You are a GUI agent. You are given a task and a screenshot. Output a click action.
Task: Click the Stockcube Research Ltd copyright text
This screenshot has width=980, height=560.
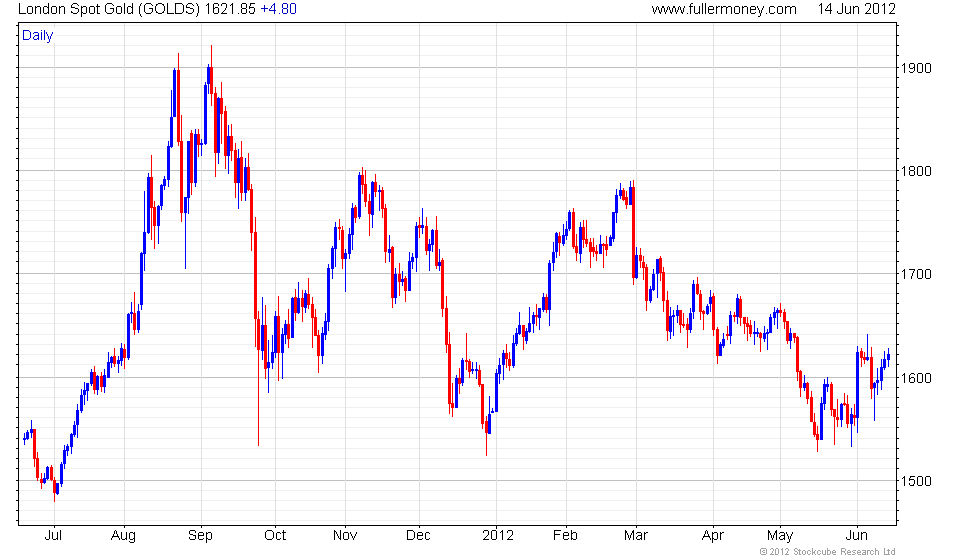827,552
